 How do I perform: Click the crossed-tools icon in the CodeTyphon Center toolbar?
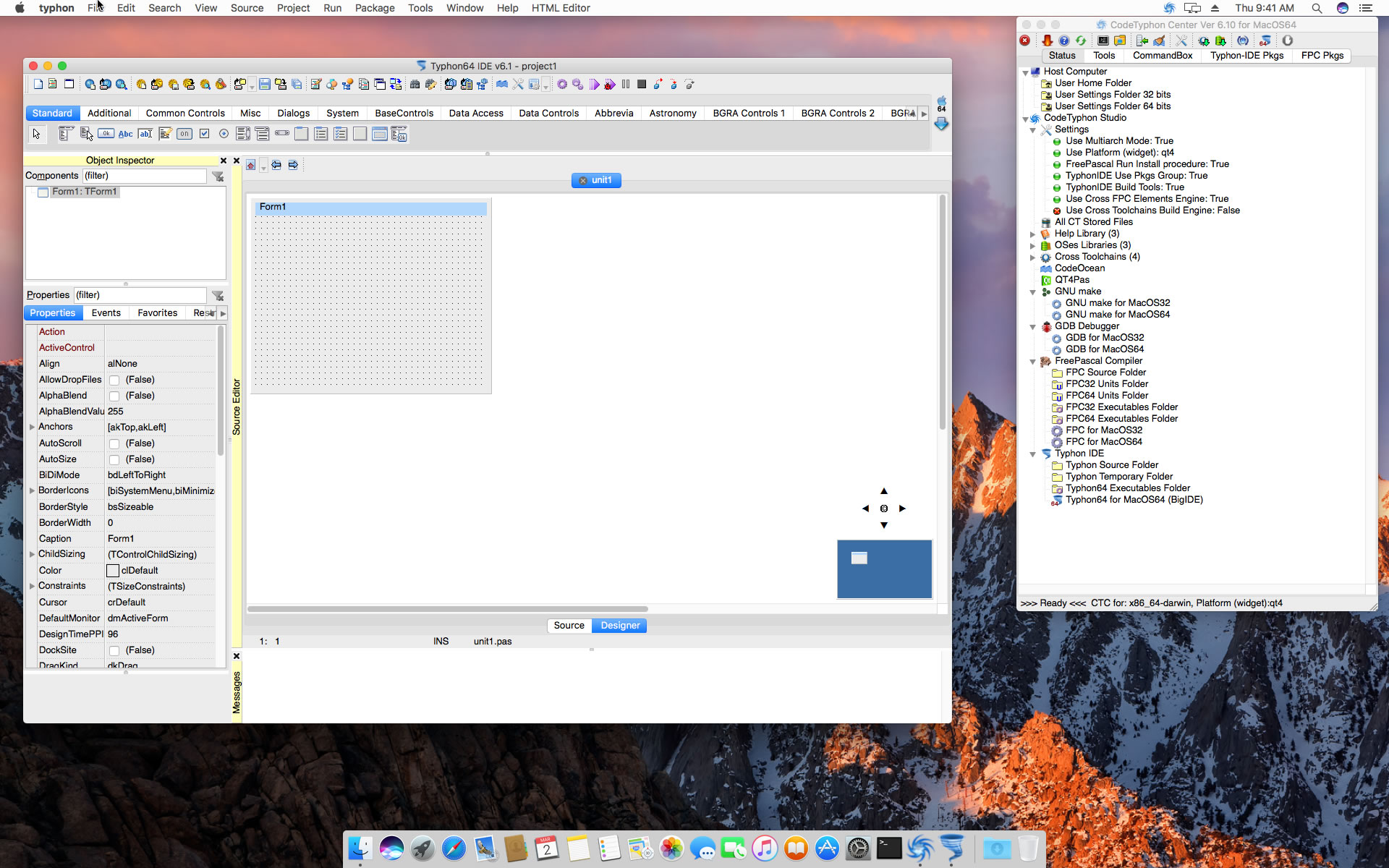(1181, 41)
